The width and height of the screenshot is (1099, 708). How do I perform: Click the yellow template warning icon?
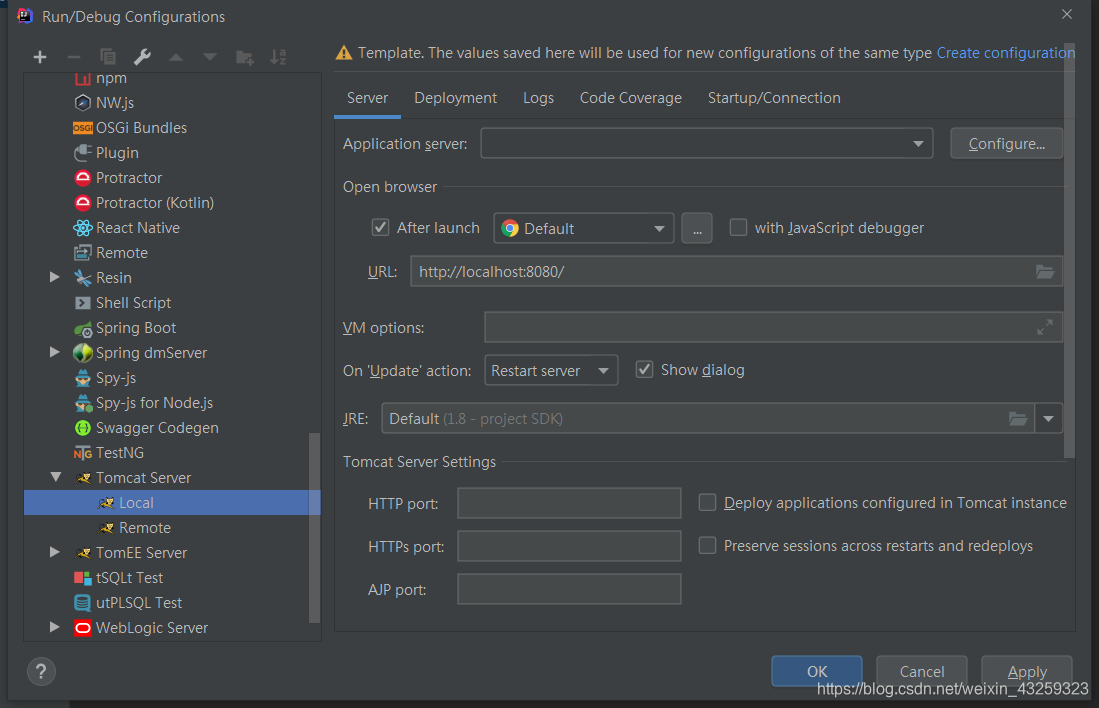point(343,53)
